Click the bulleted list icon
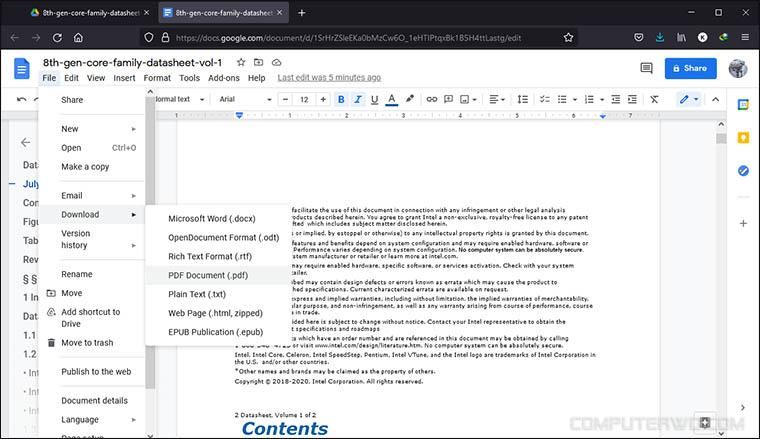 pyautogui.click(x=562, y=99)
